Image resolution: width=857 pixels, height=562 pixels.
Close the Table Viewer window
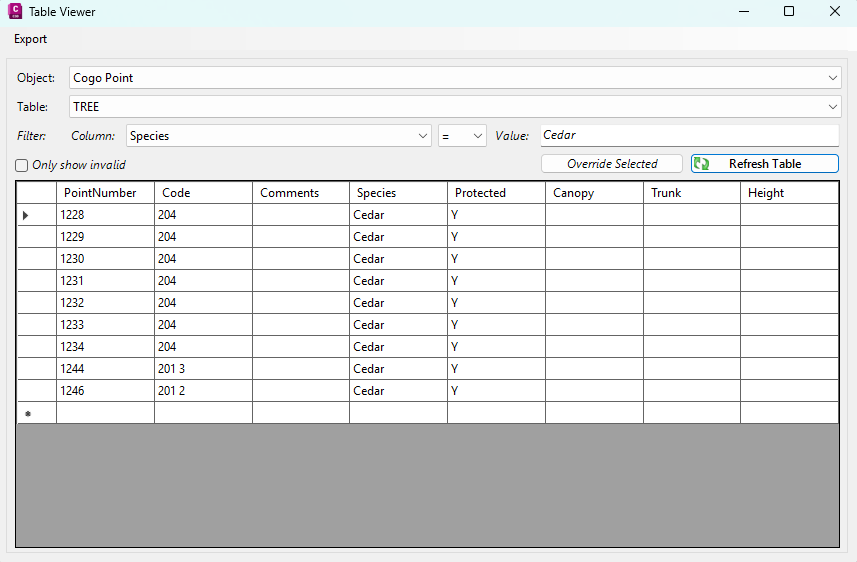click(x=834, y=12)
